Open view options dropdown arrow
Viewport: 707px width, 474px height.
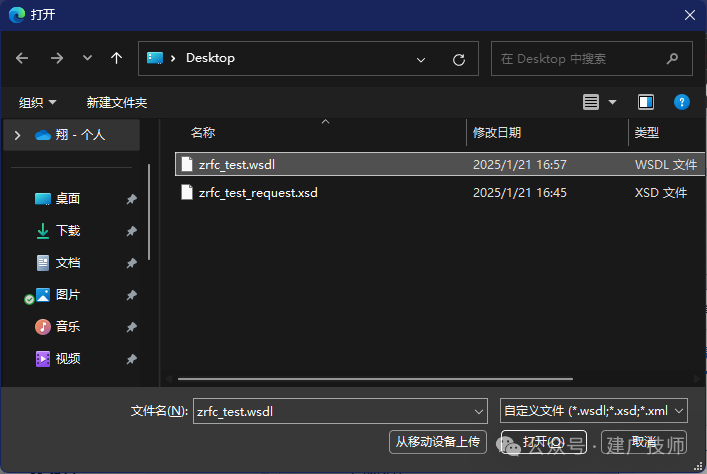coord(612,102)
